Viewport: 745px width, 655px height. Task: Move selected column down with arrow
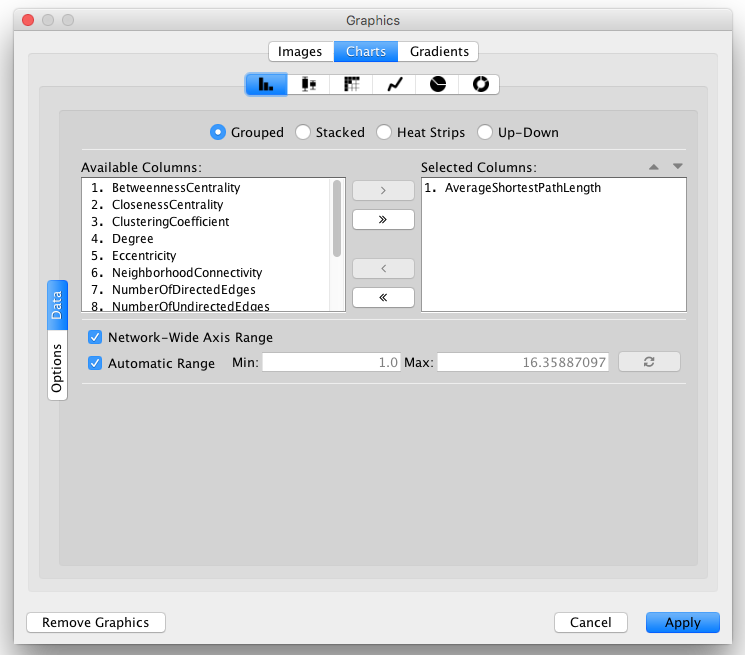(677, 167)
